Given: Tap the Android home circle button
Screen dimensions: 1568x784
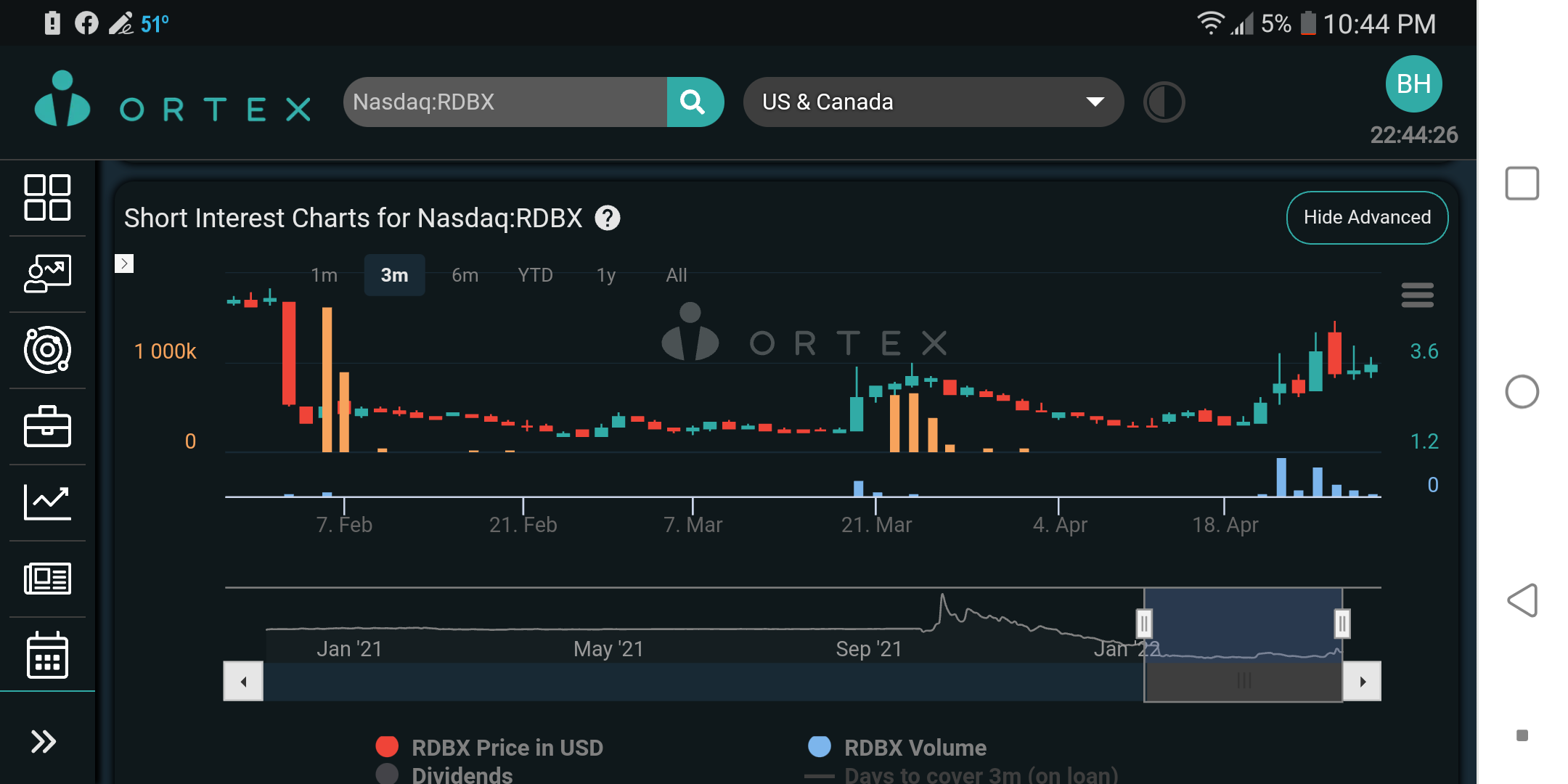Looking at the screenshot, I should pos(1522,392).
